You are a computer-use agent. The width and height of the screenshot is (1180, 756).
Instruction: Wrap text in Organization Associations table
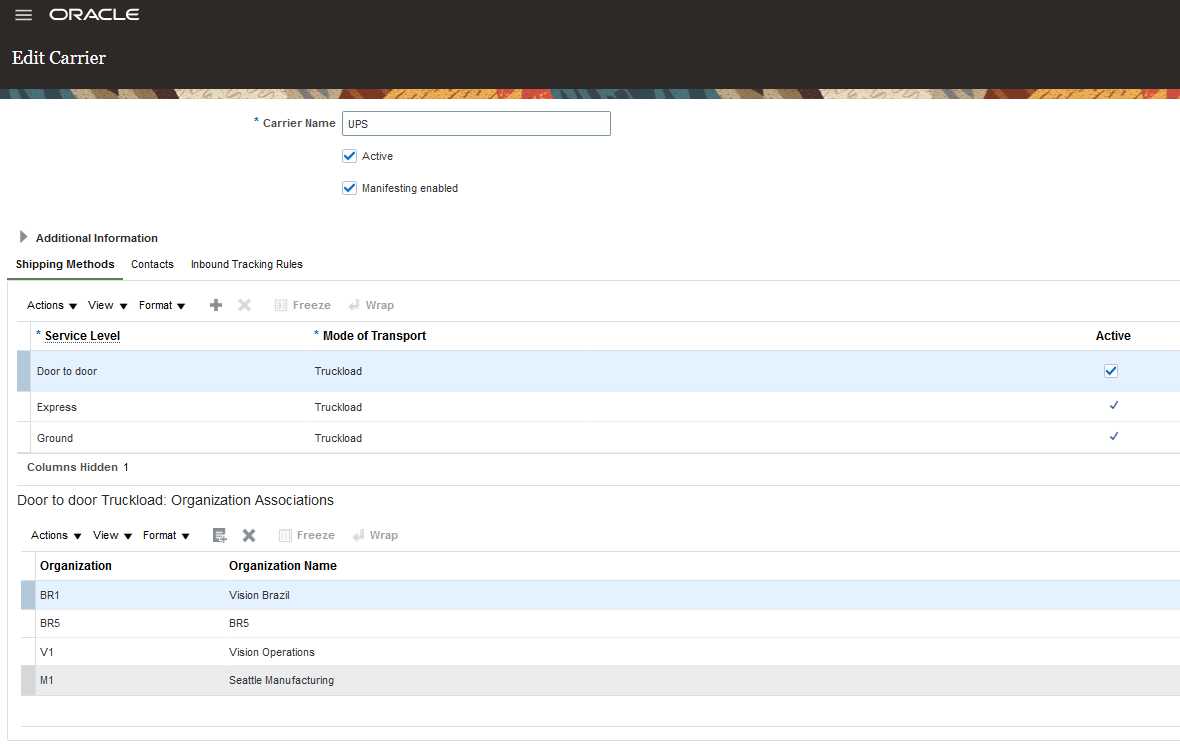[x=375, y=535]
